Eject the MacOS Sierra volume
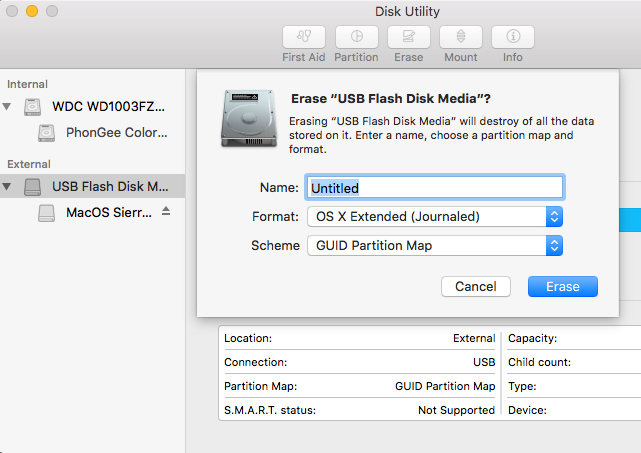Viewport: 641px width, 453px height. click(166, 212)
